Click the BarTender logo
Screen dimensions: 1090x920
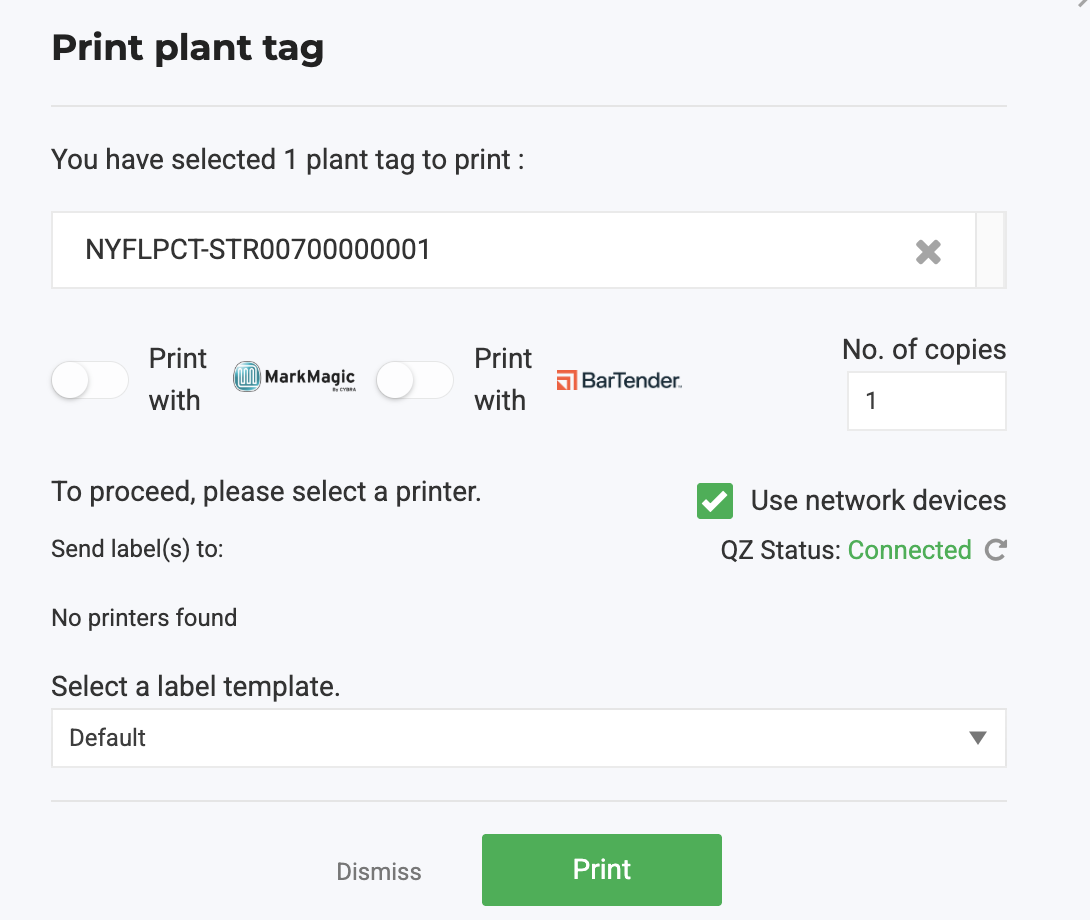coord(619,380)
